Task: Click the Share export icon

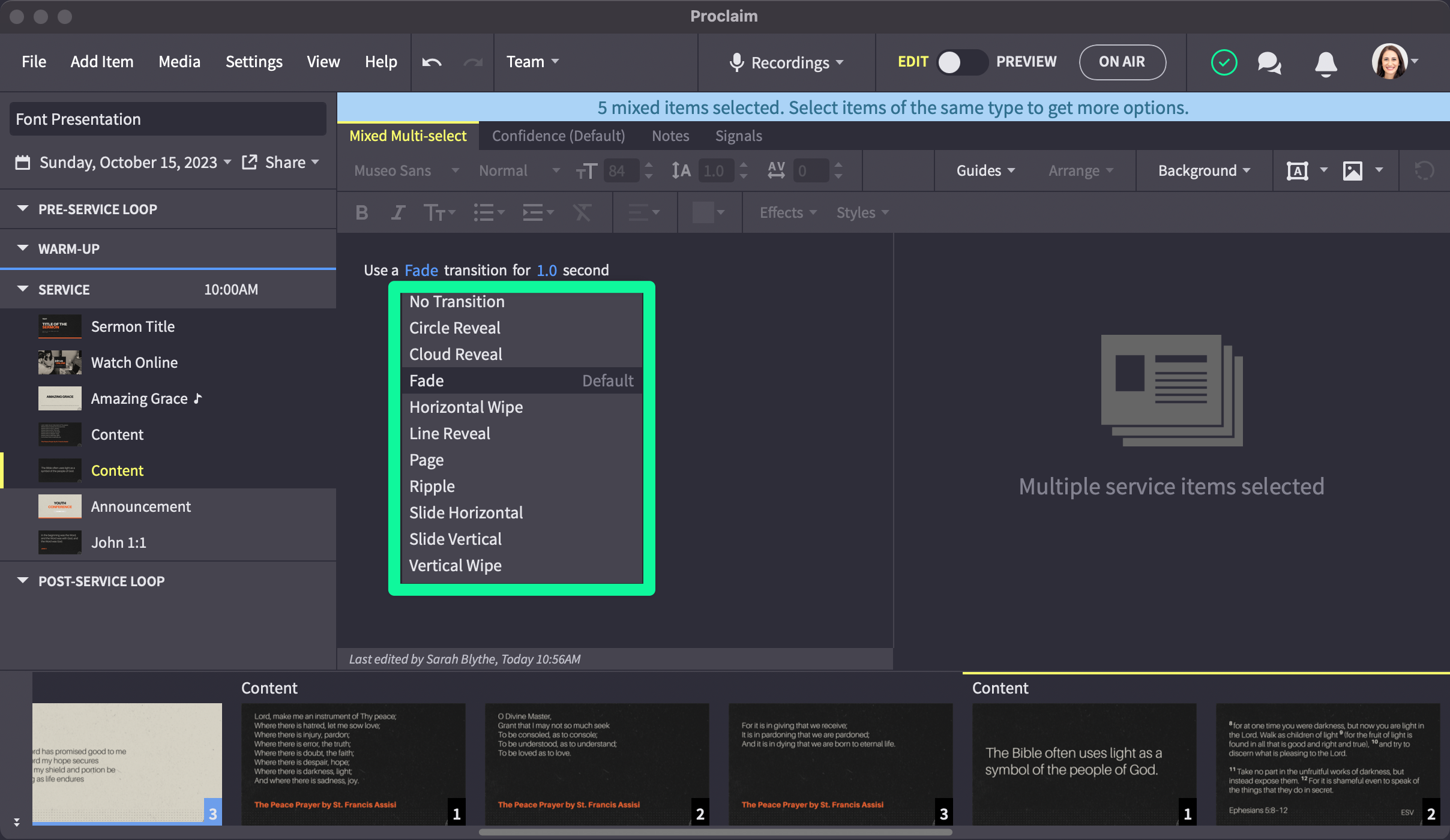Action: 249,162
